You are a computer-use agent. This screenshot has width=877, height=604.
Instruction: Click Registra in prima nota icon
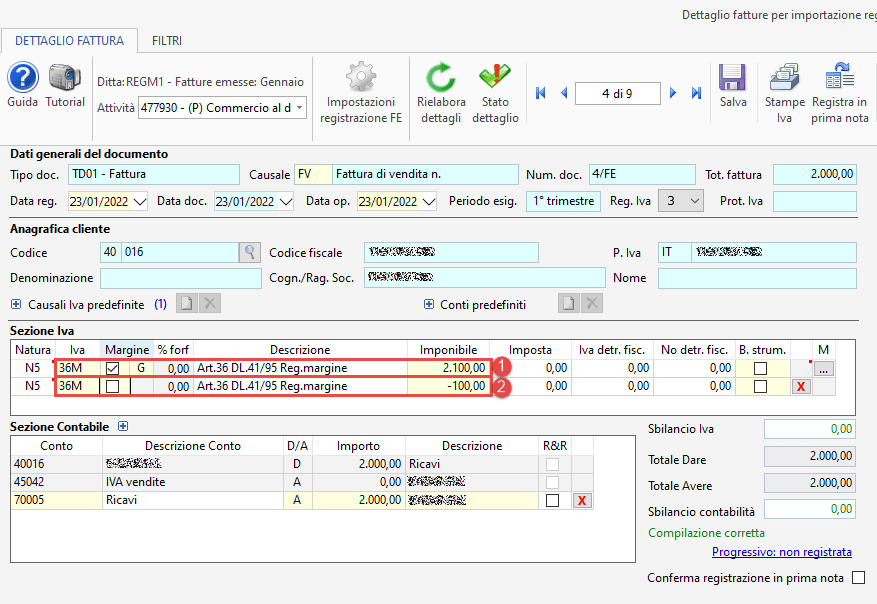pos(840,76)
